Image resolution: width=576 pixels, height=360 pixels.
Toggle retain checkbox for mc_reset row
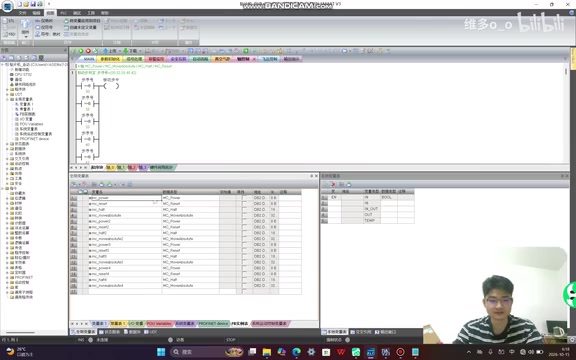(x=244, y=204)
